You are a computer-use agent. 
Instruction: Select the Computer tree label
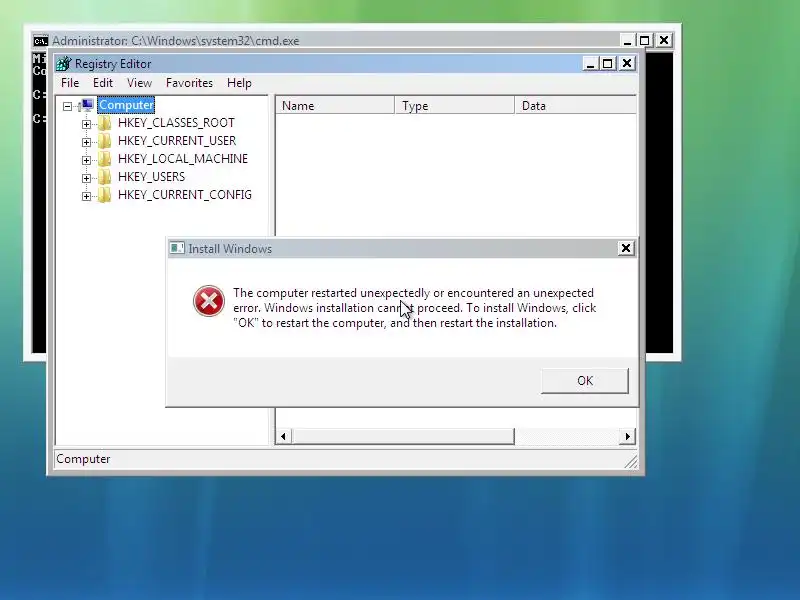(x=126, y=105)
